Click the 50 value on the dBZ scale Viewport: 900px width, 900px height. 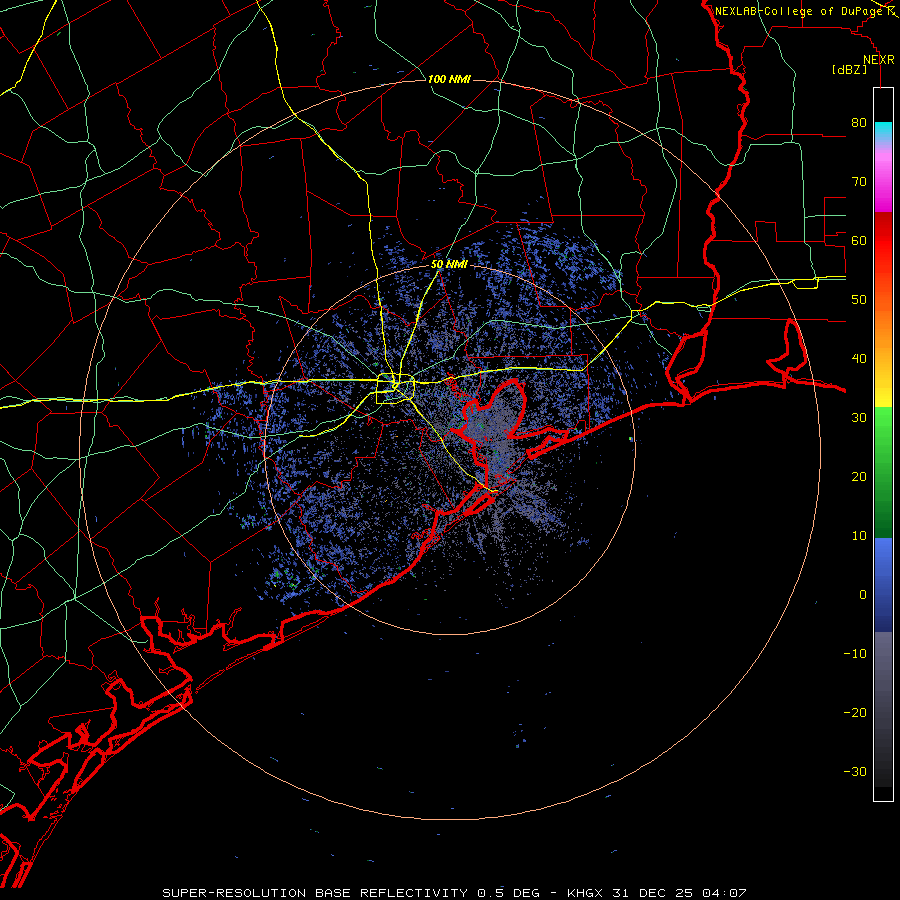pyautogui.click(x=859, y=300)
